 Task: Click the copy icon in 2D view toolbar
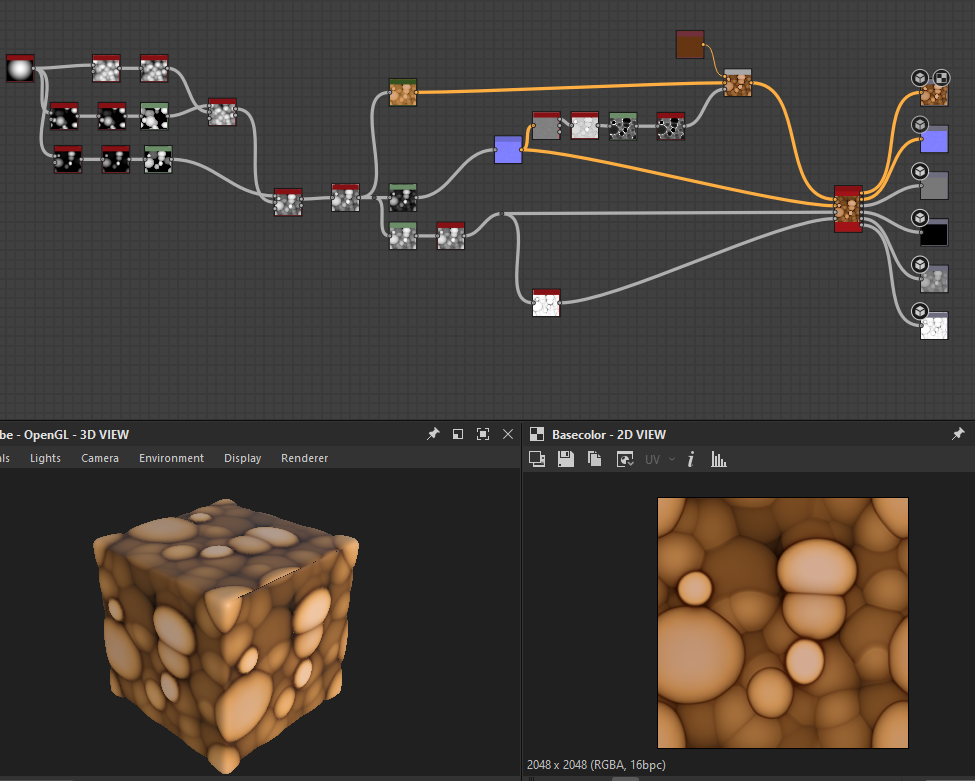(x=595, y=459)
